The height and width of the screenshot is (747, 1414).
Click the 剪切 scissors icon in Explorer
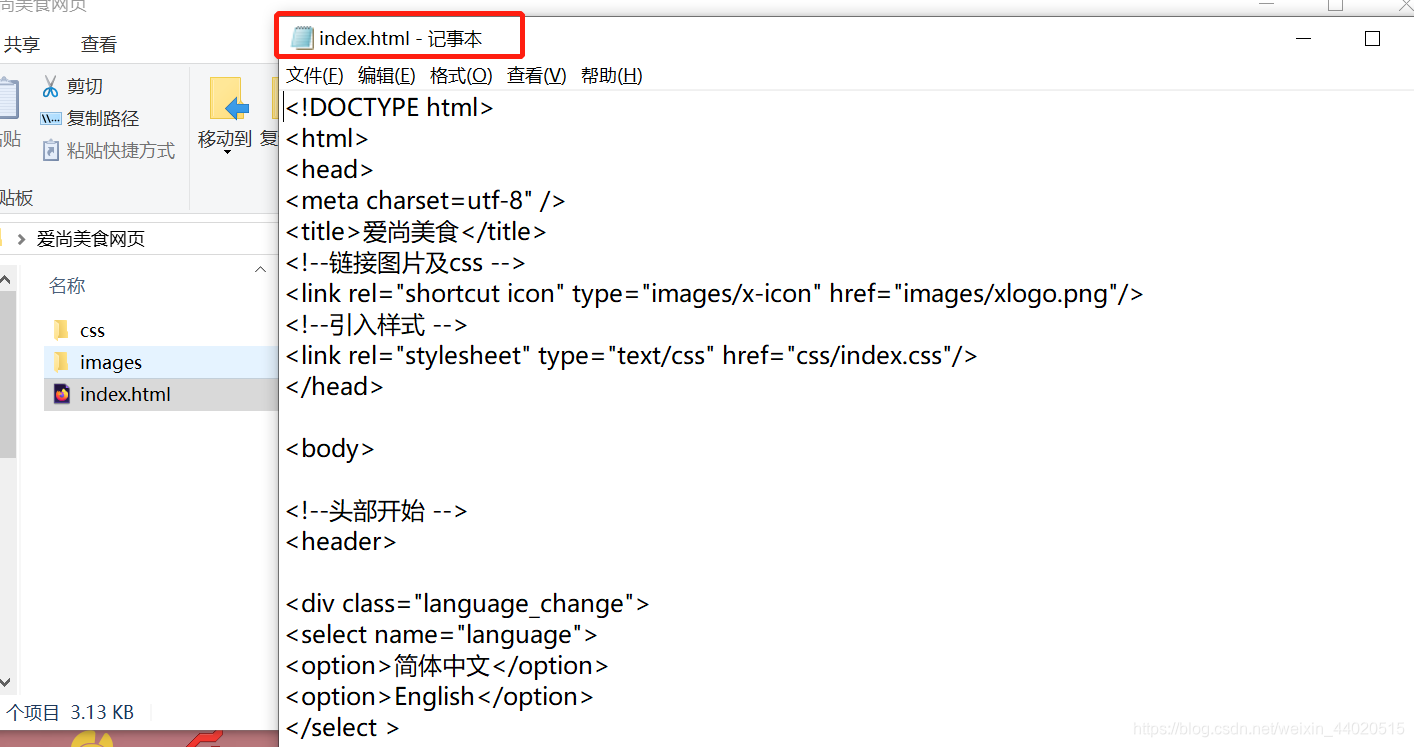[x=50, y=86]
